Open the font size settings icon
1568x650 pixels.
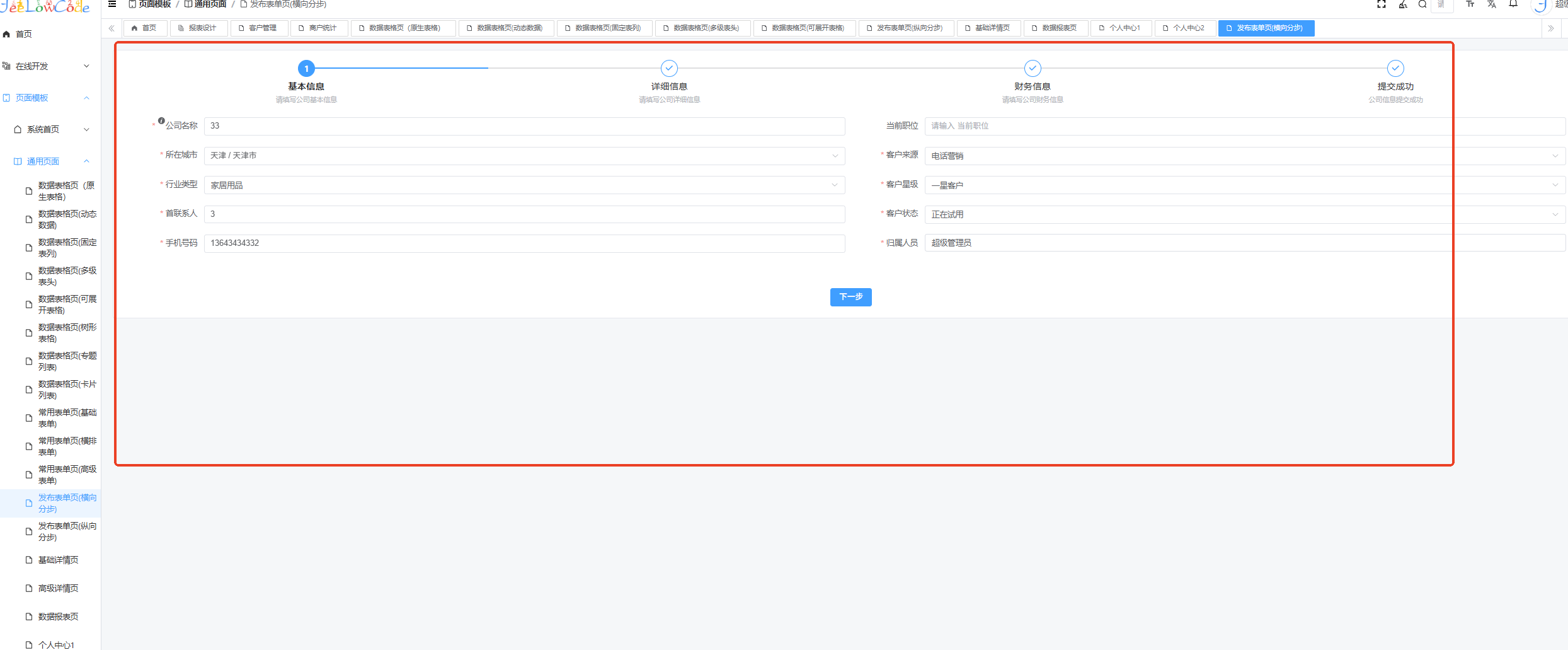1470,4
